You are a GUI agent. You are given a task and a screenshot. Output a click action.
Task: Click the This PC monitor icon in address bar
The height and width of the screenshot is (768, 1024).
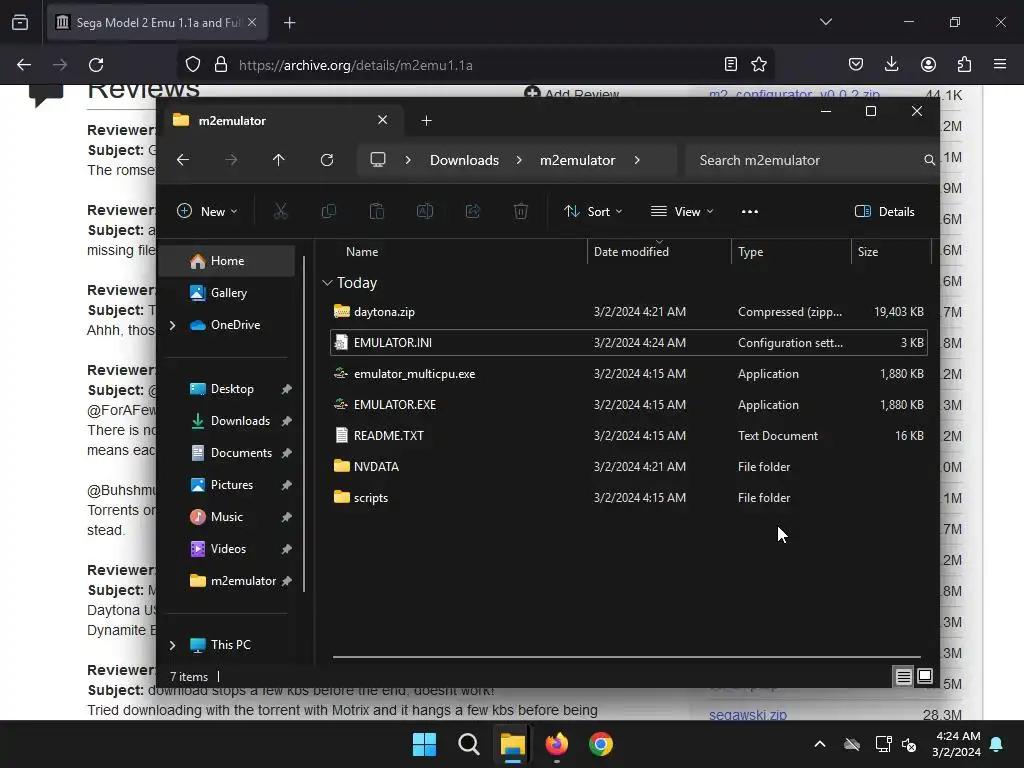click(378, 160)
